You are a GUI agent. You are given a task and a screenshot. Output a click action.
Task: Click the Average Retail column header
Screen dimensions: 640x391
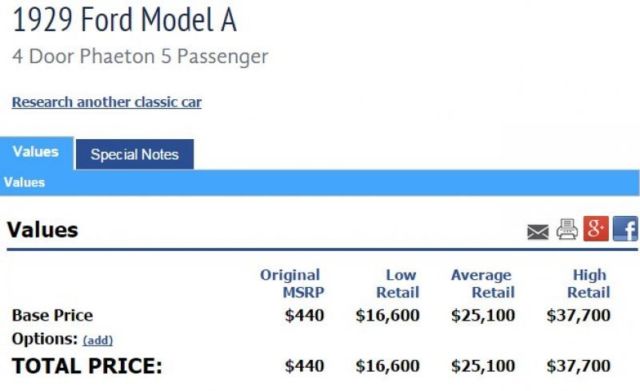click(482, 284)
